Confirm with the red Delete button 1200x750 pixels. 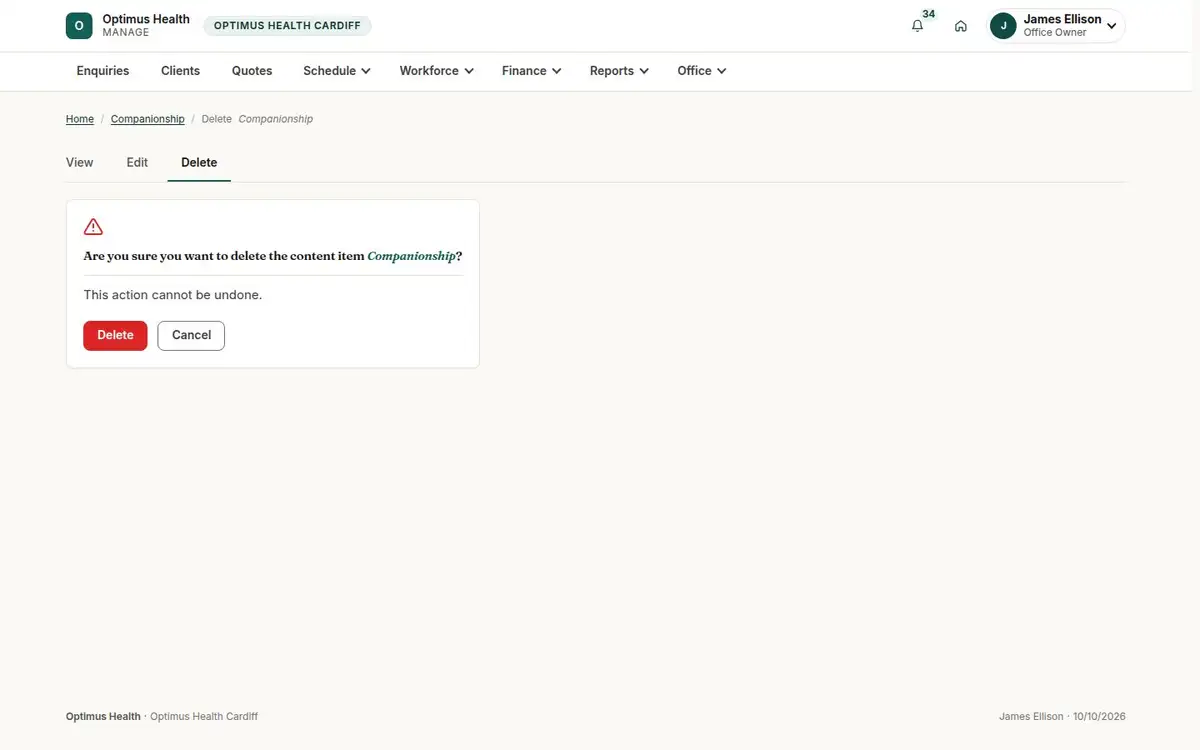pyautogui.click(x=115, y=335)
